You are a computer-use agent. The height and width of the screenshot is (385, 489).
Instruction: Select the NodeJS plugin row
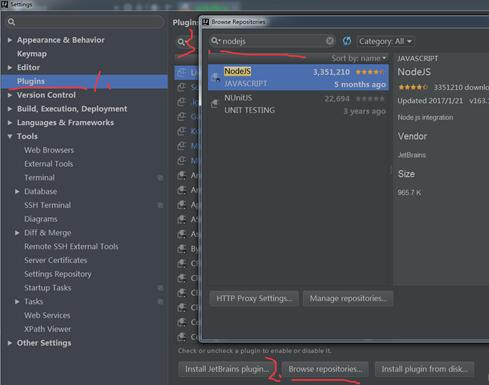point(298,77)
